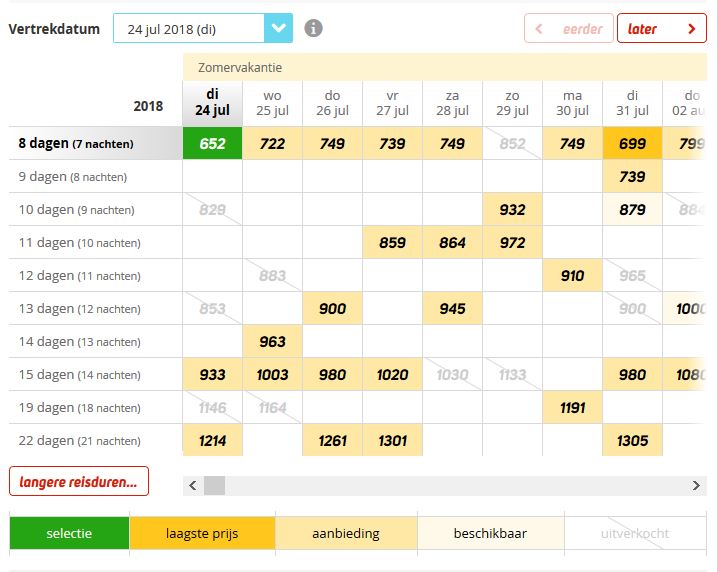Choose price 1020 for 15 dagen
717x572 pixels.
tap(392, 374)
